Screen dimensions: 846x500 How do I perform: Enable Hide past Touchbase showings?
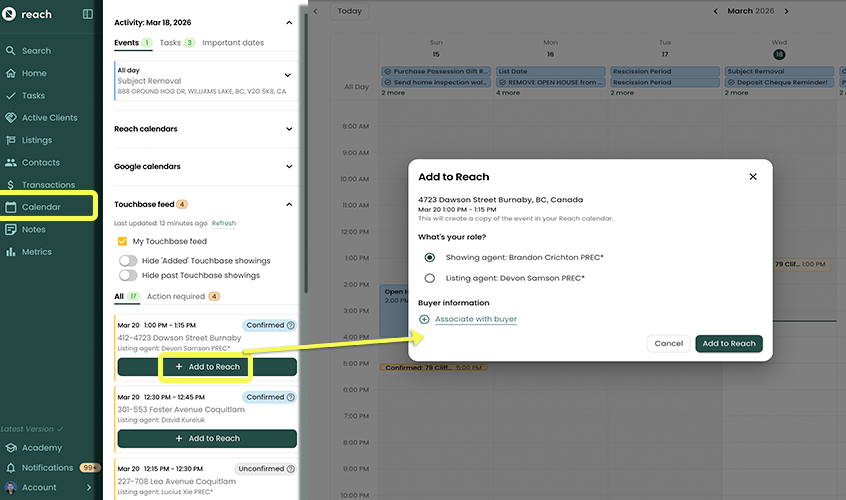click(128, 275)
